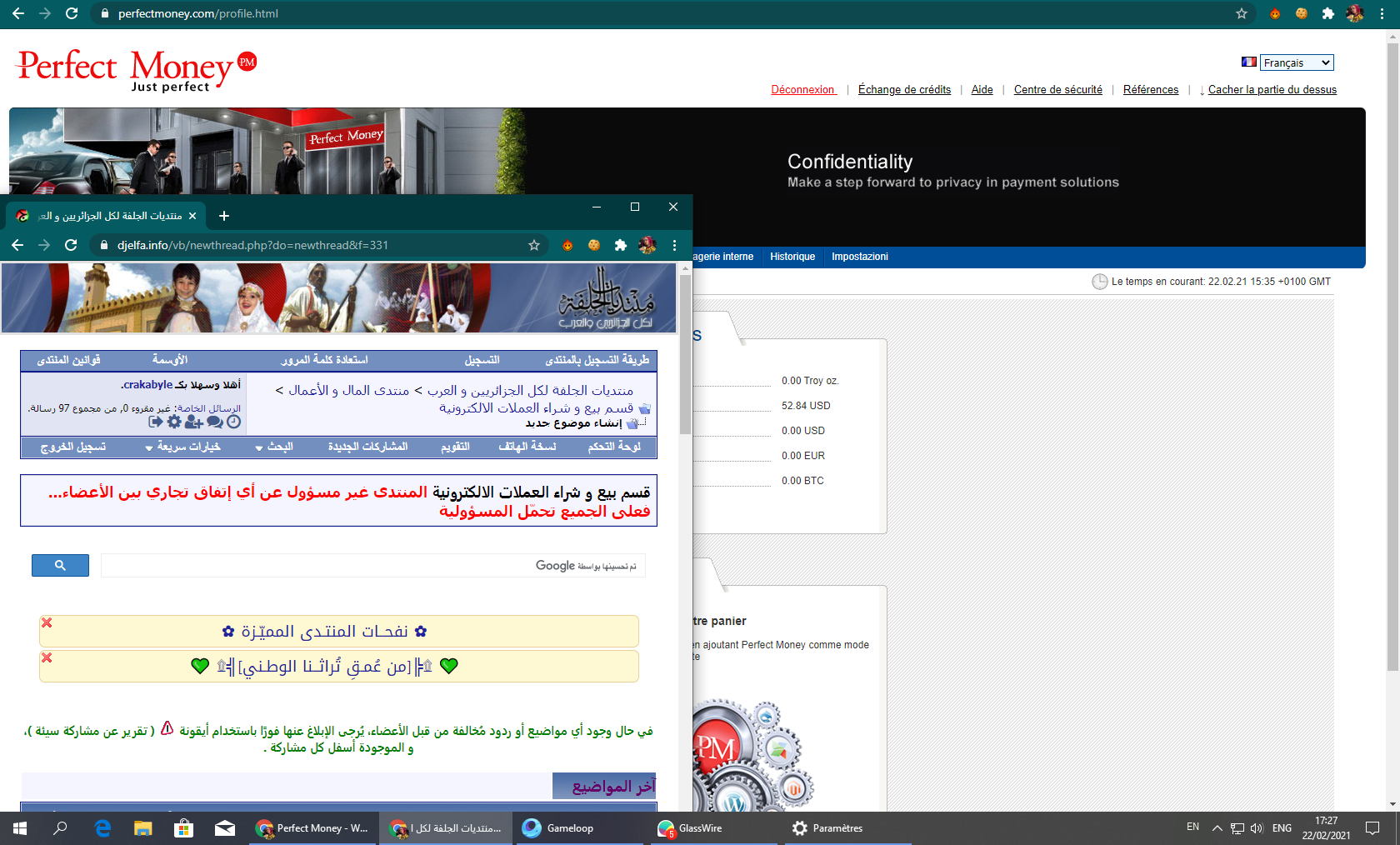Click the Perfect Money logo
Viewport: 1400px width, 845px height.
137,69
